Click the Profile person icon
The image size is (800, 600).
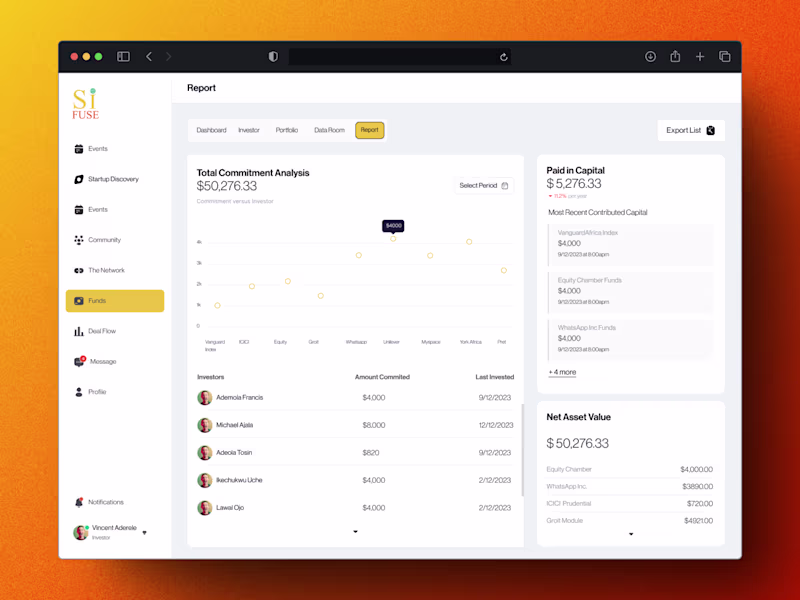79,392
